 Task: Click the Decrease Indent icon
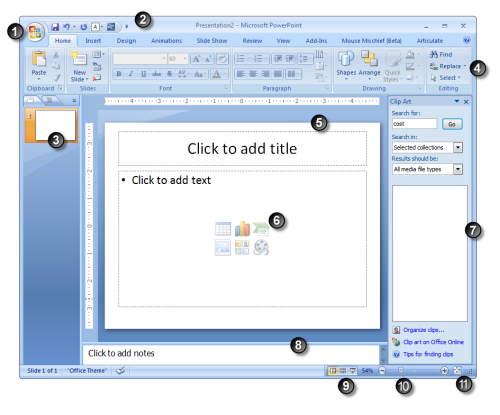278,59
